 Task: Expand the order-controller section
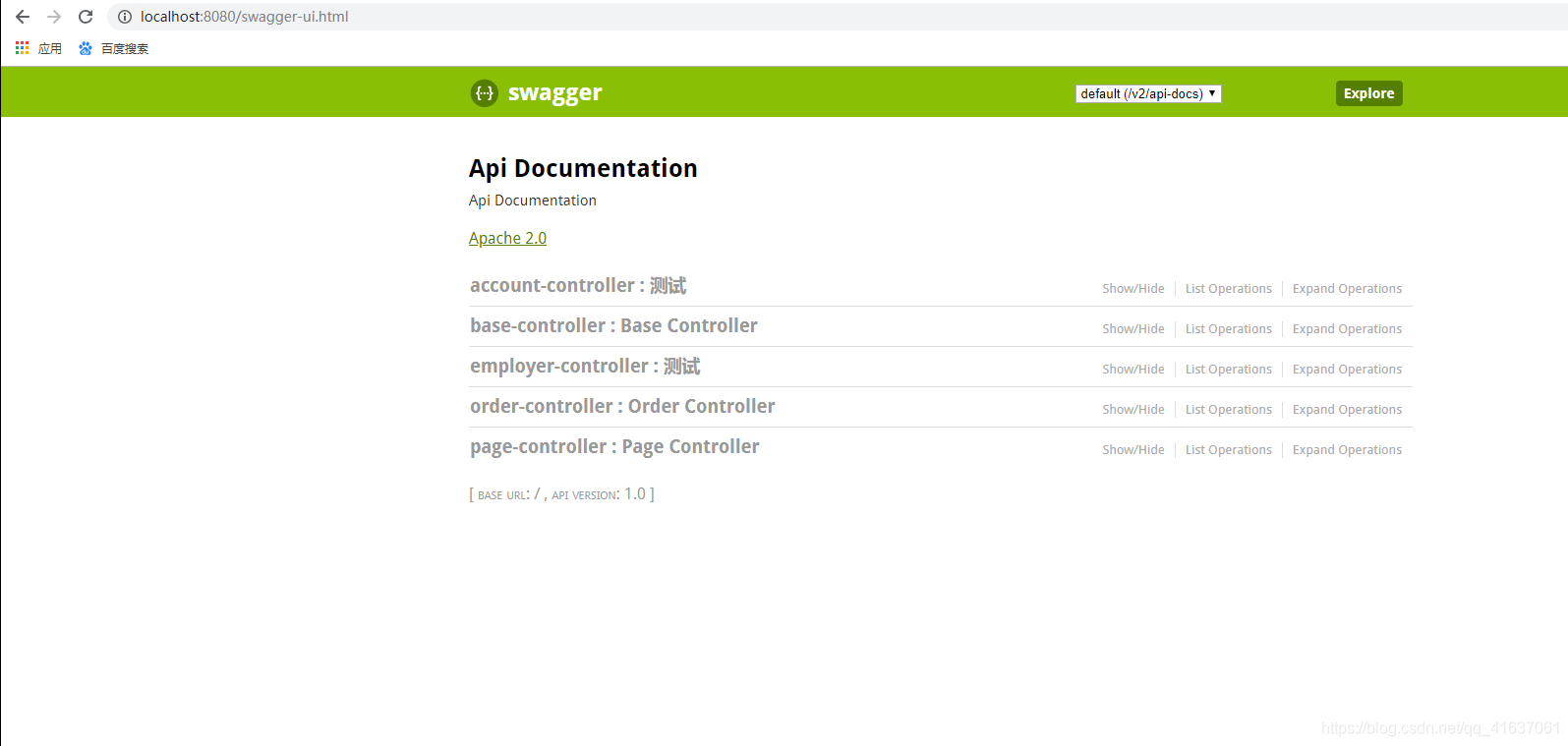point(622,407)
